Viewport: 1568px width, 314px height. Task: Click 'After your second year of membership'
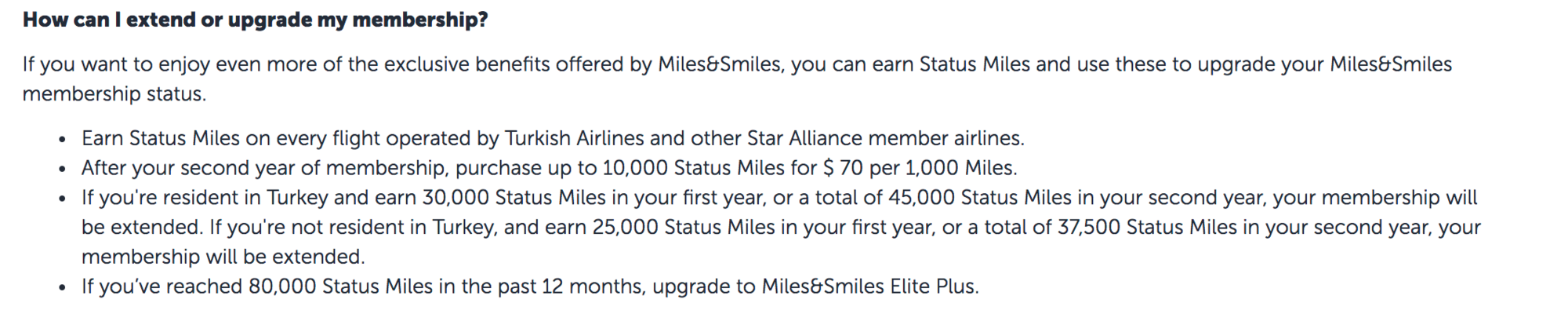(264, 168)
